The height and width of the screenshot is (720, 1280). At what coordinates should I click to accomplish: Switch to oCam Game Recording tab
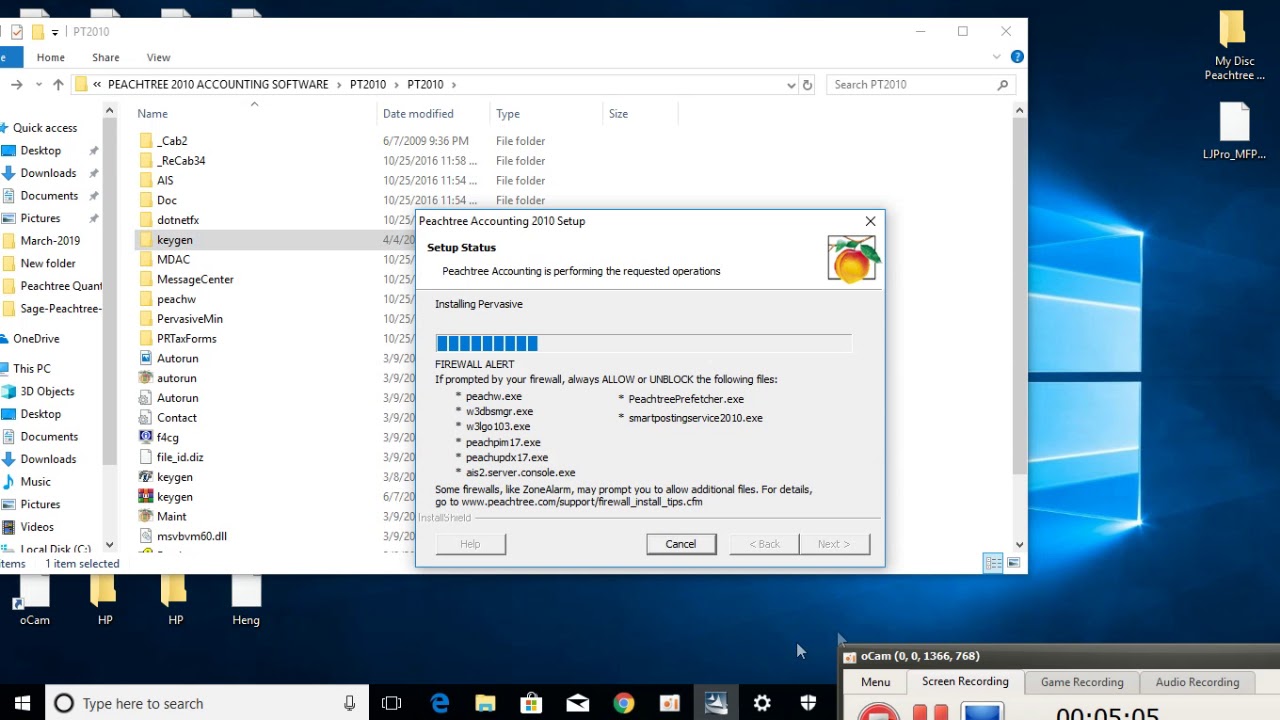pos(1082,682)
